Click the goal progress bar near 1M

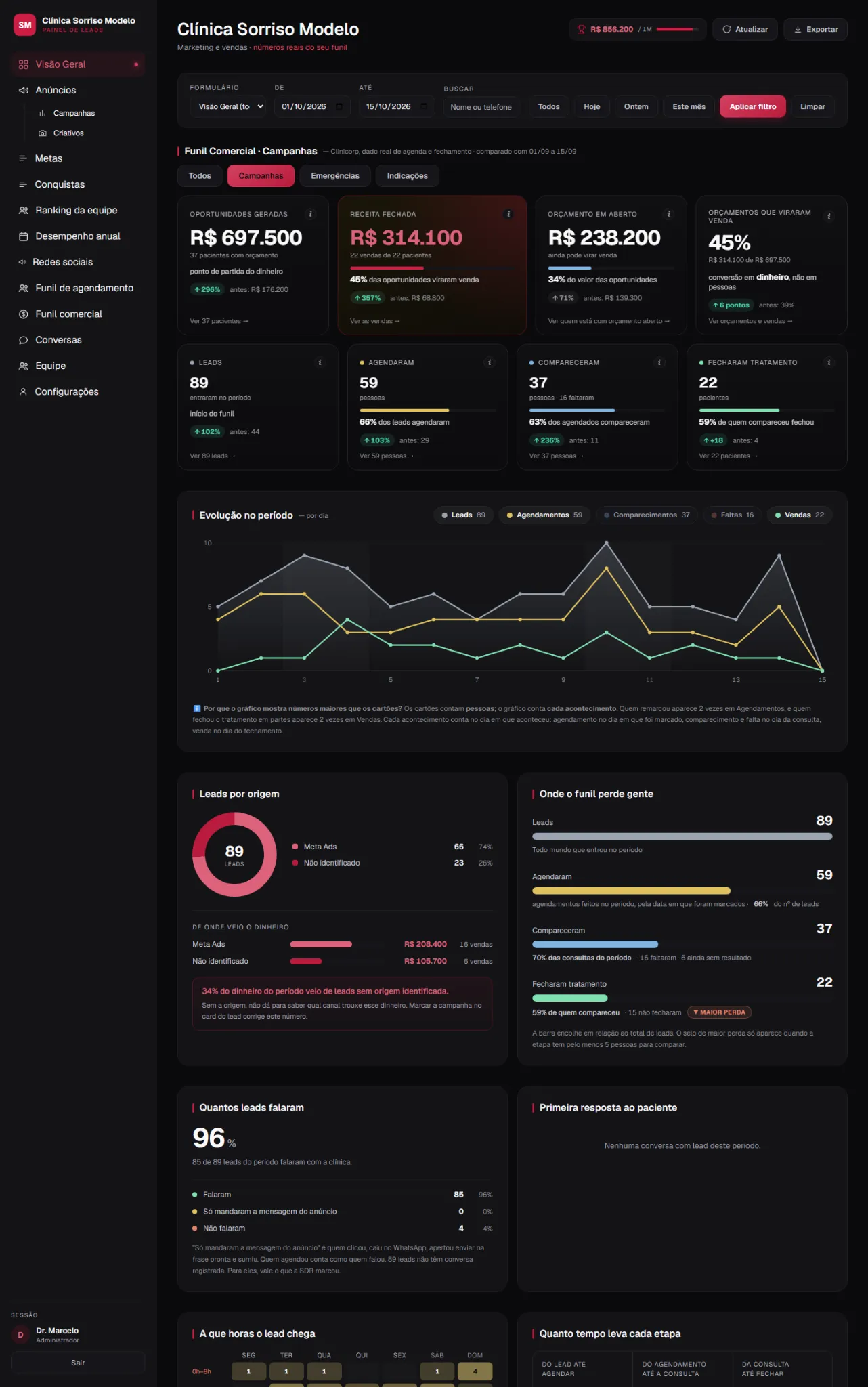pyautogui.click(x=678, y=29)
